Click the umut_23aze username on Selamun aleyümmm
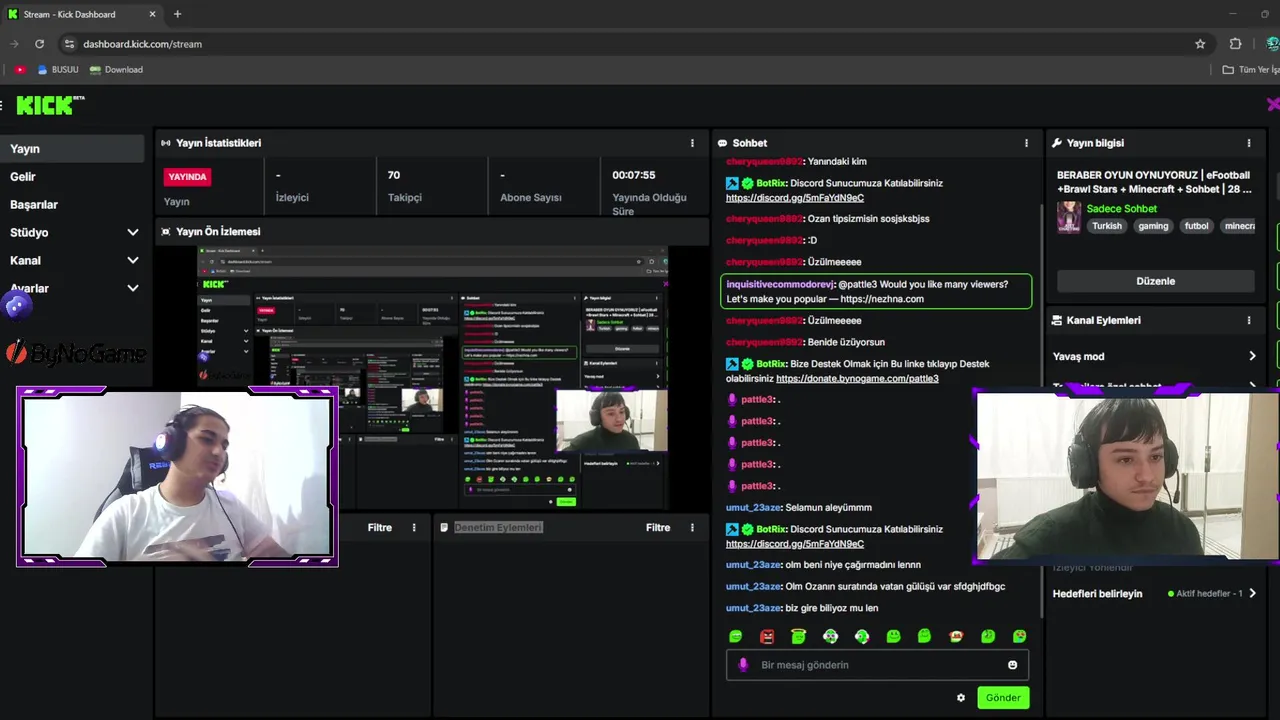 (x=754, y=508)
